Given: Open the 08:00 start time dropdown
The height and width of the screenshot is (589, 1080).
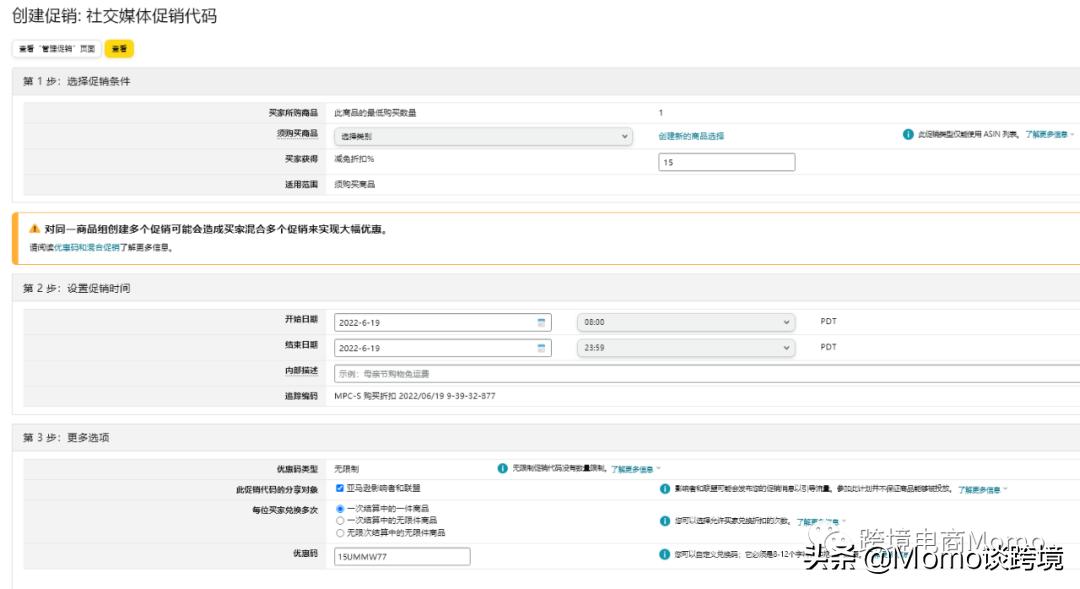Looking at the screenshot, I should point(688,322).
